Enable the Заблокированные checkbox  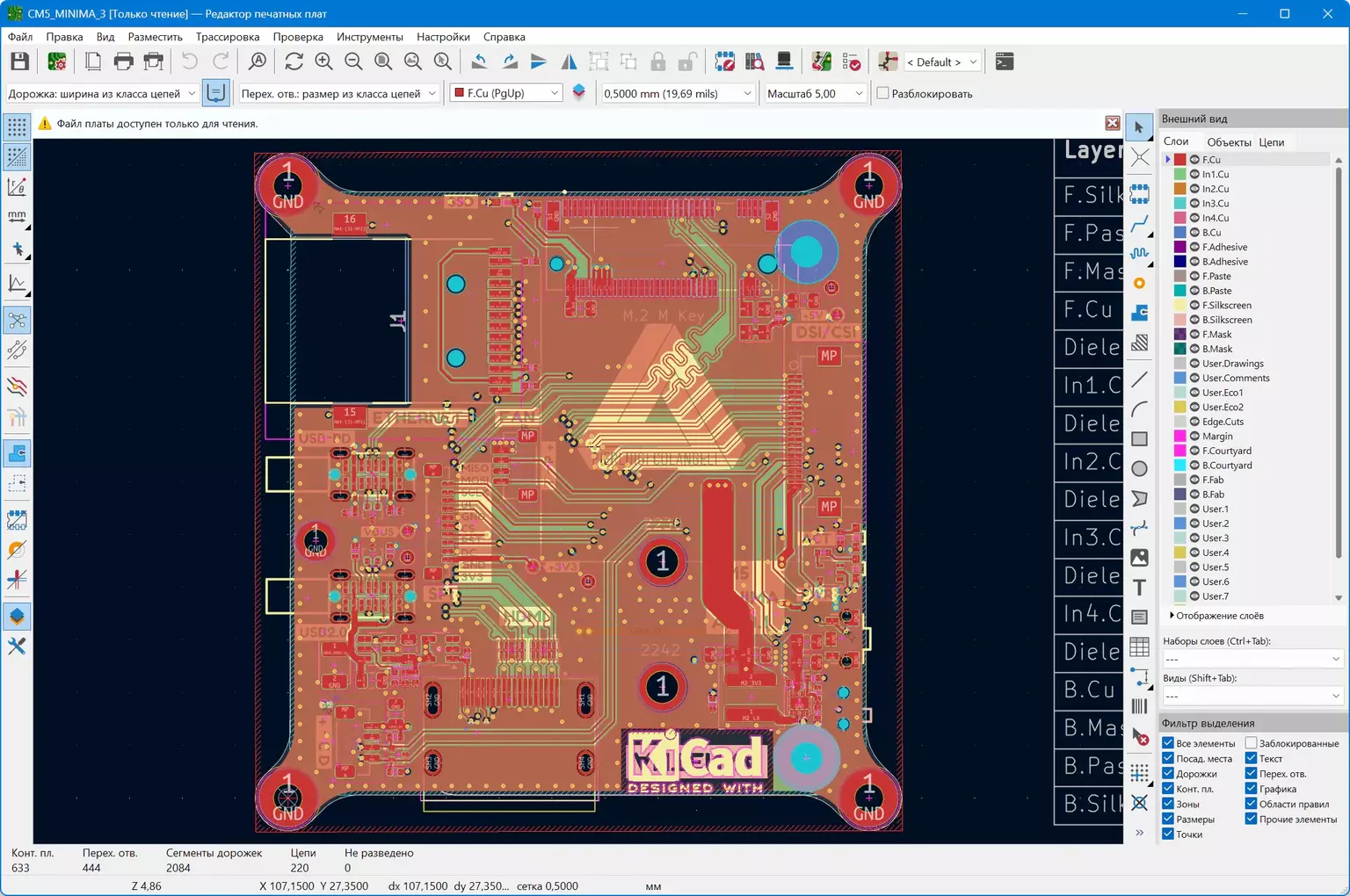click(1251, 743)
